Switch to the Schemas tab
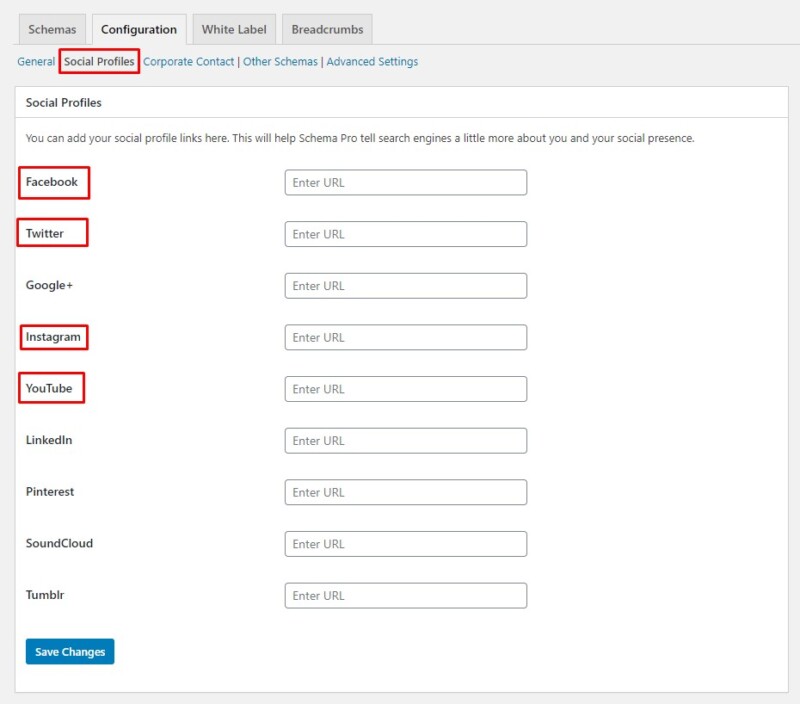Viewport: 800px width, 704px height. click(52, 30)
